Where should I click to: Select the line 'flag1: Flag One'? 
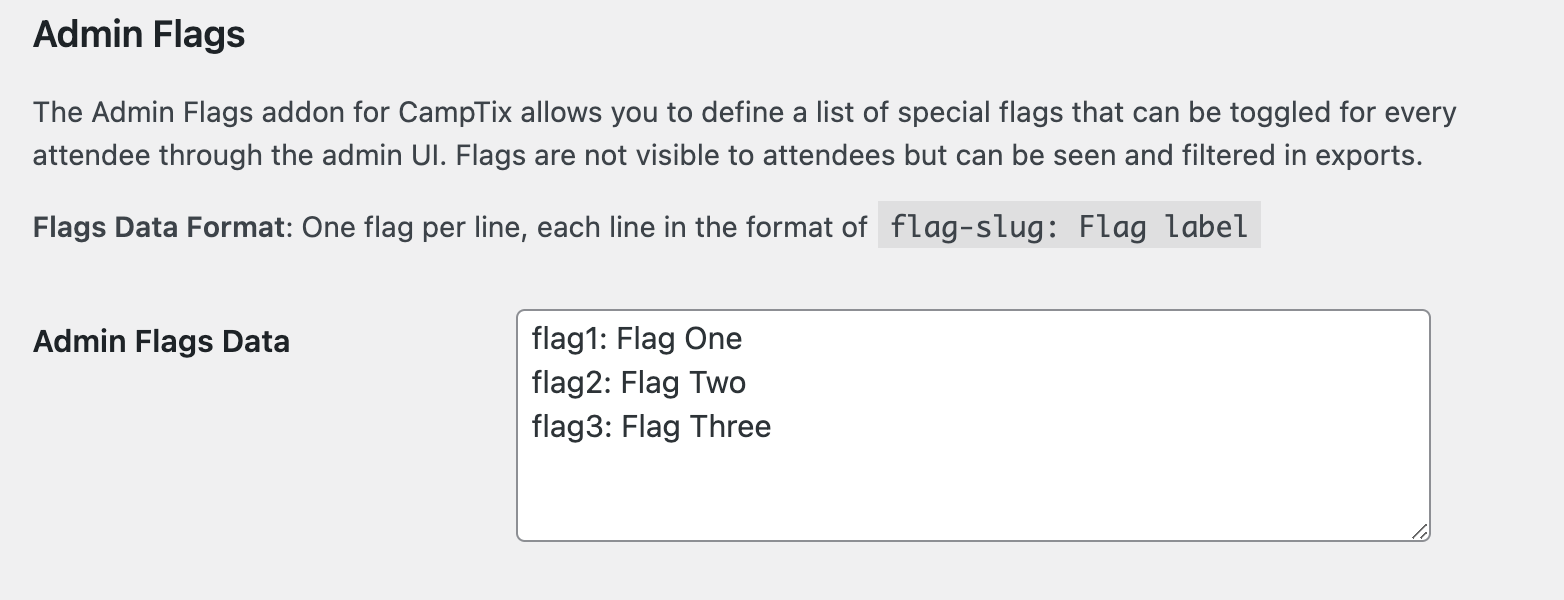(x=636, y=339)
